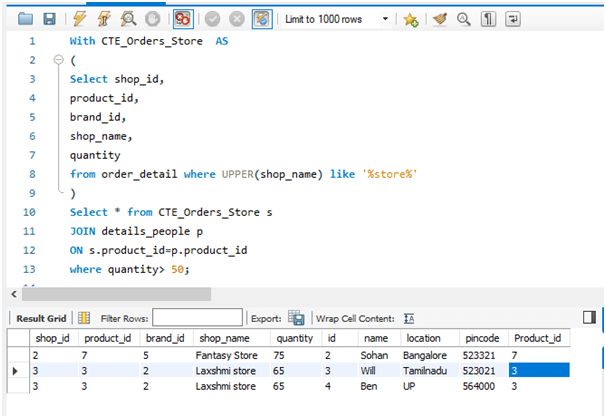Focus the Filter Rows input field

pos(197,318)
